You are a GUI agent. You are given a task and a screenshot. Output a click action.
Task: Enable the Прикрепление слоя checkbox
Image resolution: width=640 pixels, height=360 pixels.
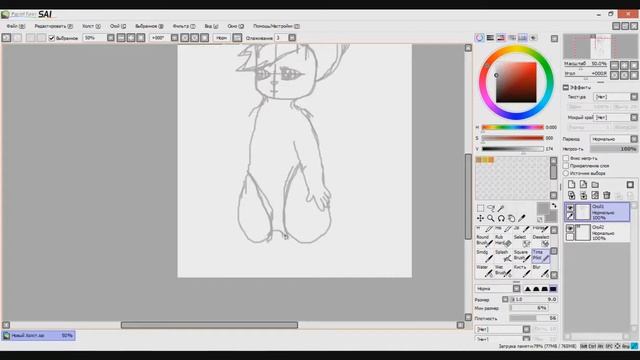pos(566,166)
